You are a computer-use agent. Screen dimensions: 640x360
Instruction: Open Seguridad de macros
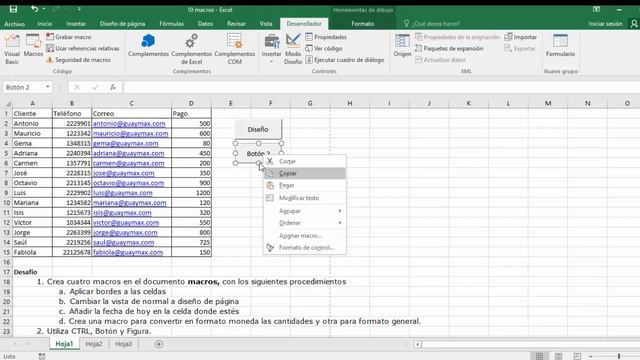click(78, 60)
